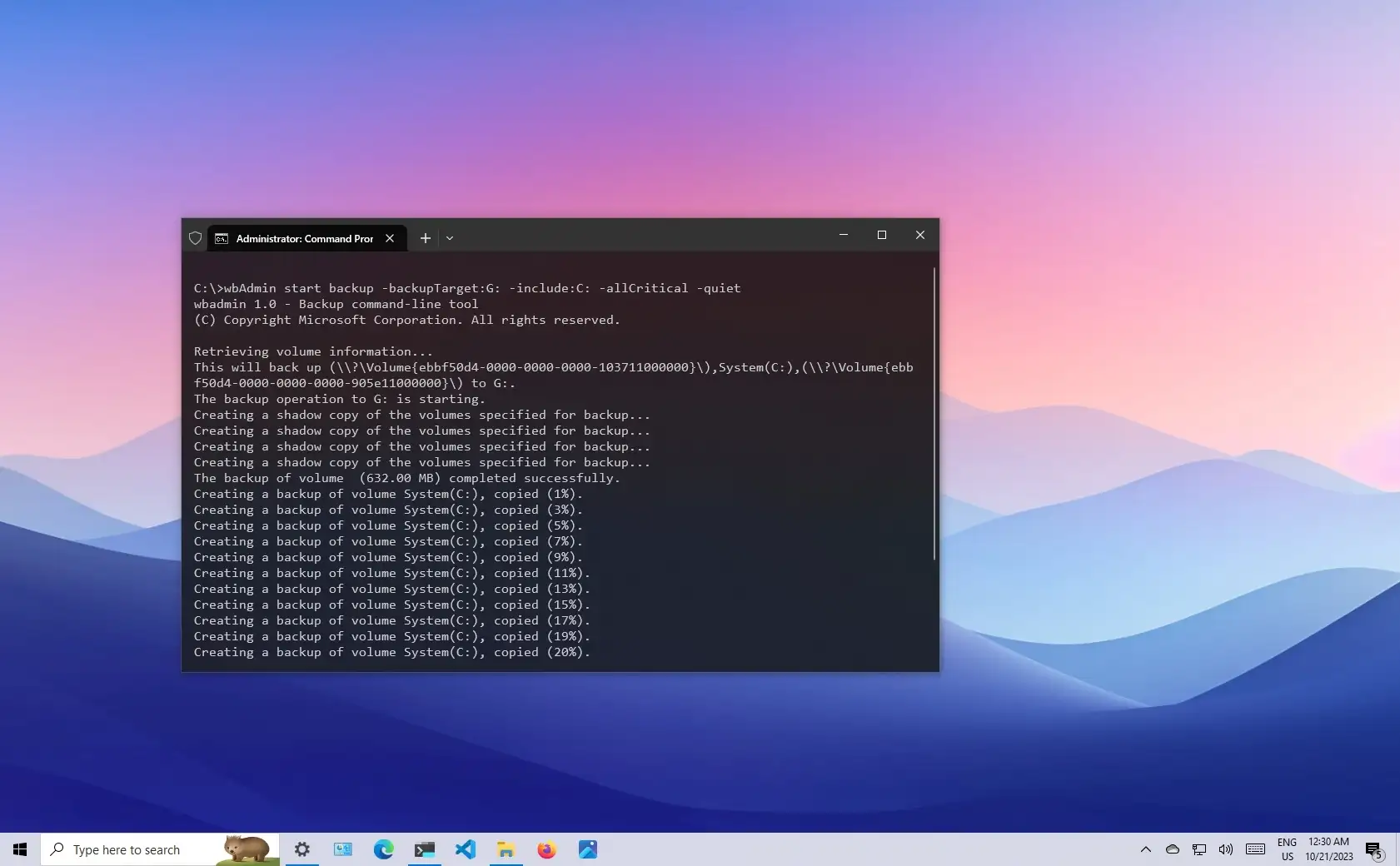Click the ENG US language indicator

pyautogui.click(x=1288, y=849)
